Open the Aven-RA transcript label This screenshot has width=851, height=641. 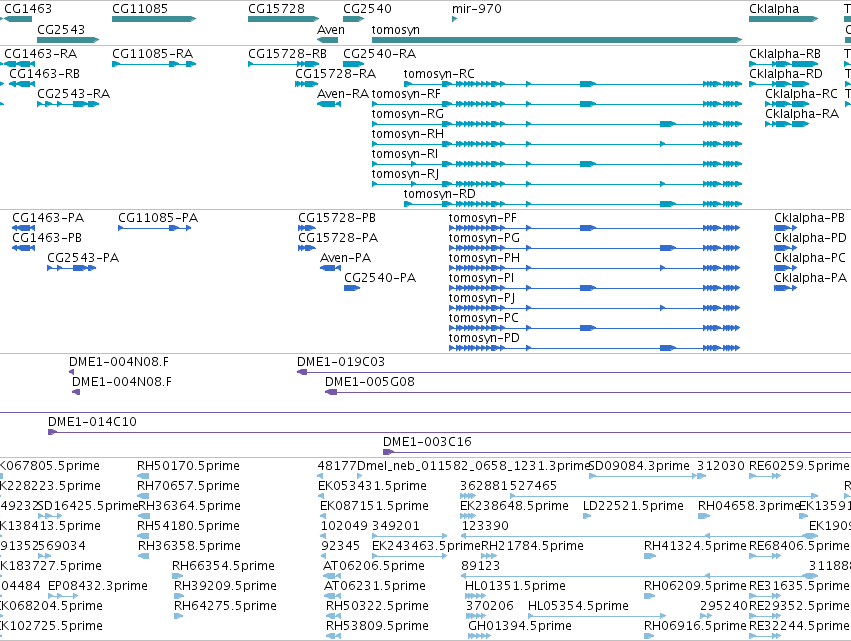[x=343, y=93]
